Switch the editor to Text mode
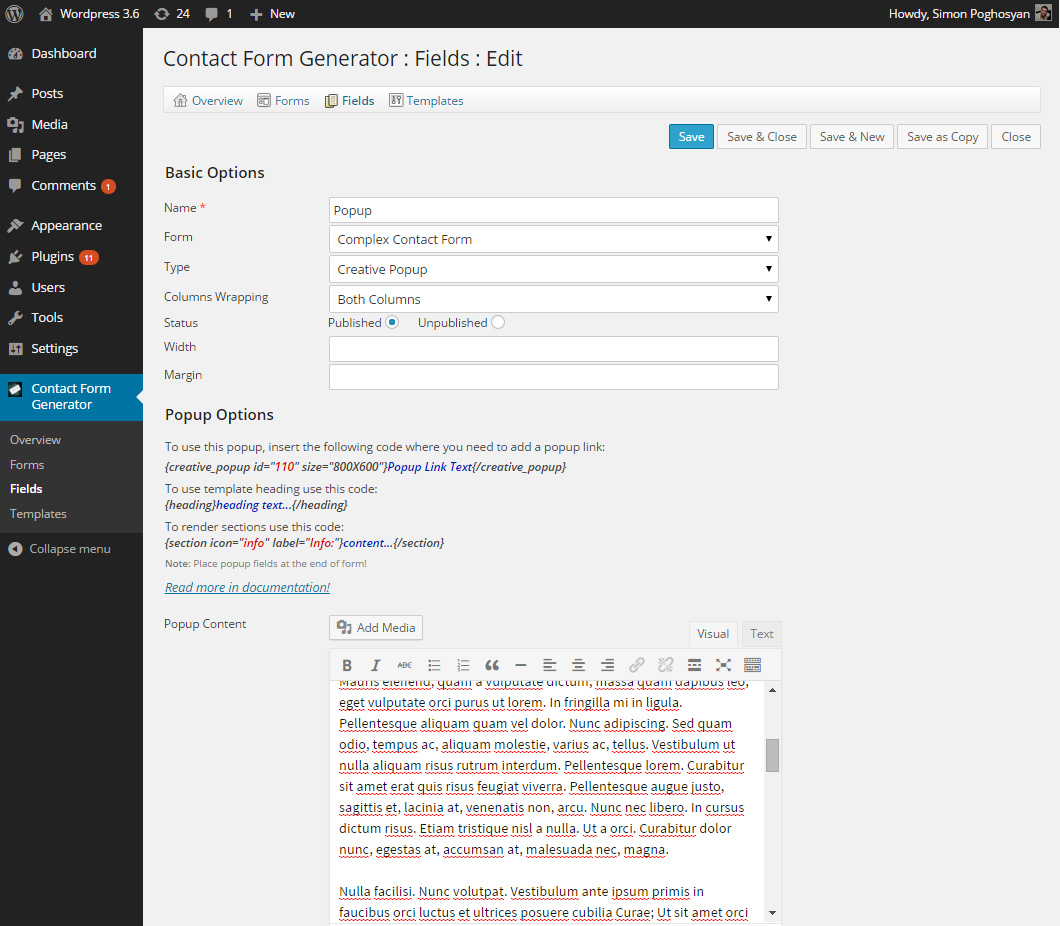Screen dimensions: 1060x926 pos(761,634)
